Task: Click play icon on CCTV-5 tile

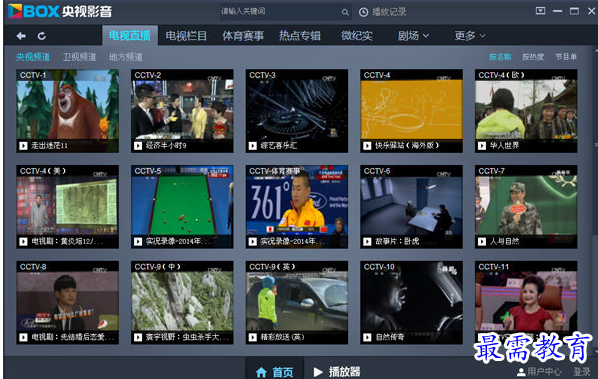Action: tap(138, 241)
